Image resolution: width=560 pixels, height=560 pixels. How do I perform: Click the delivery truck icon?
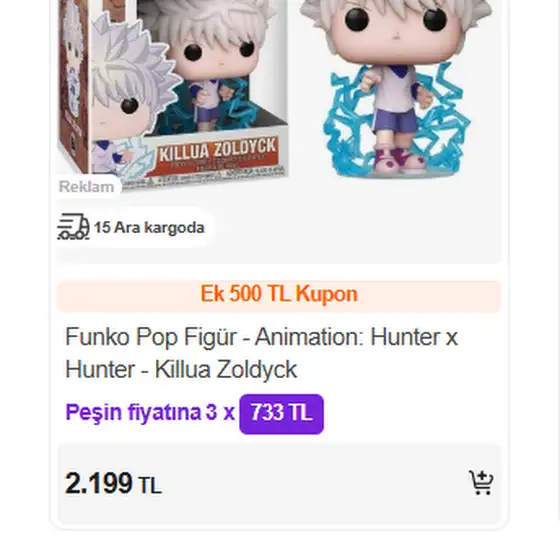73,227
